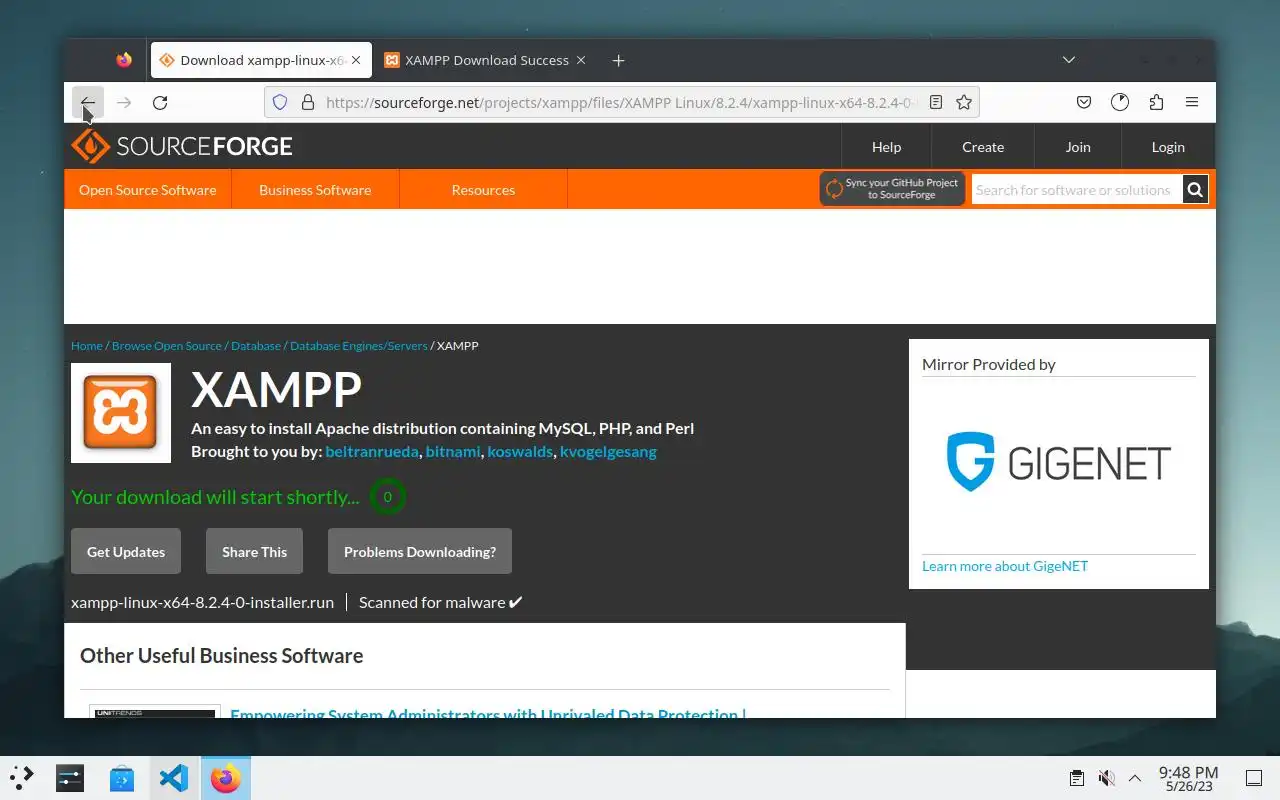The height and width of the screenshot is (800, 1280).
Task: Click the XAMPP project logo
Action: [121, 413]
